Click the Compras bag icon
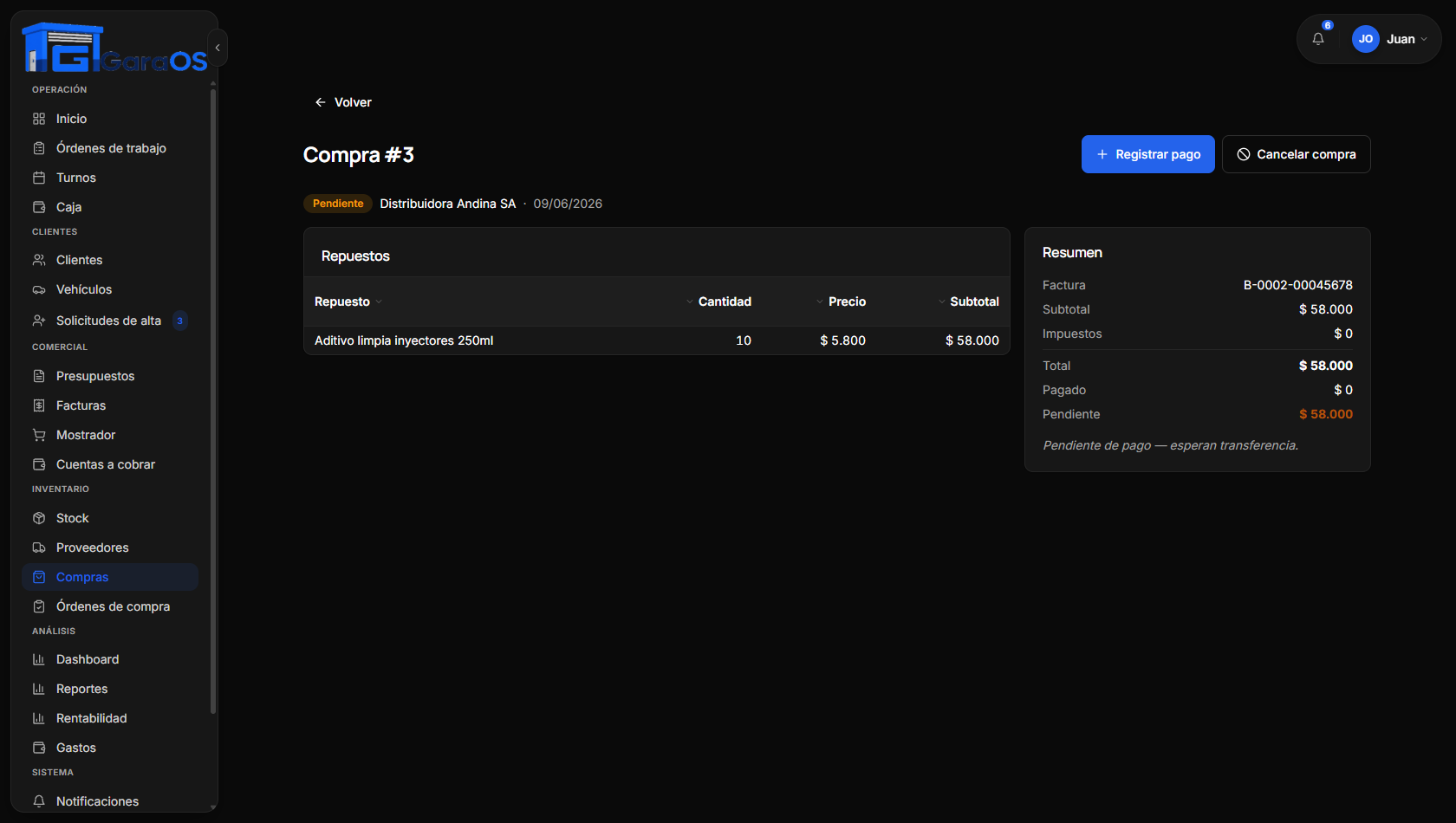Screen dimensions: 1456x823 tap(39, 577)
